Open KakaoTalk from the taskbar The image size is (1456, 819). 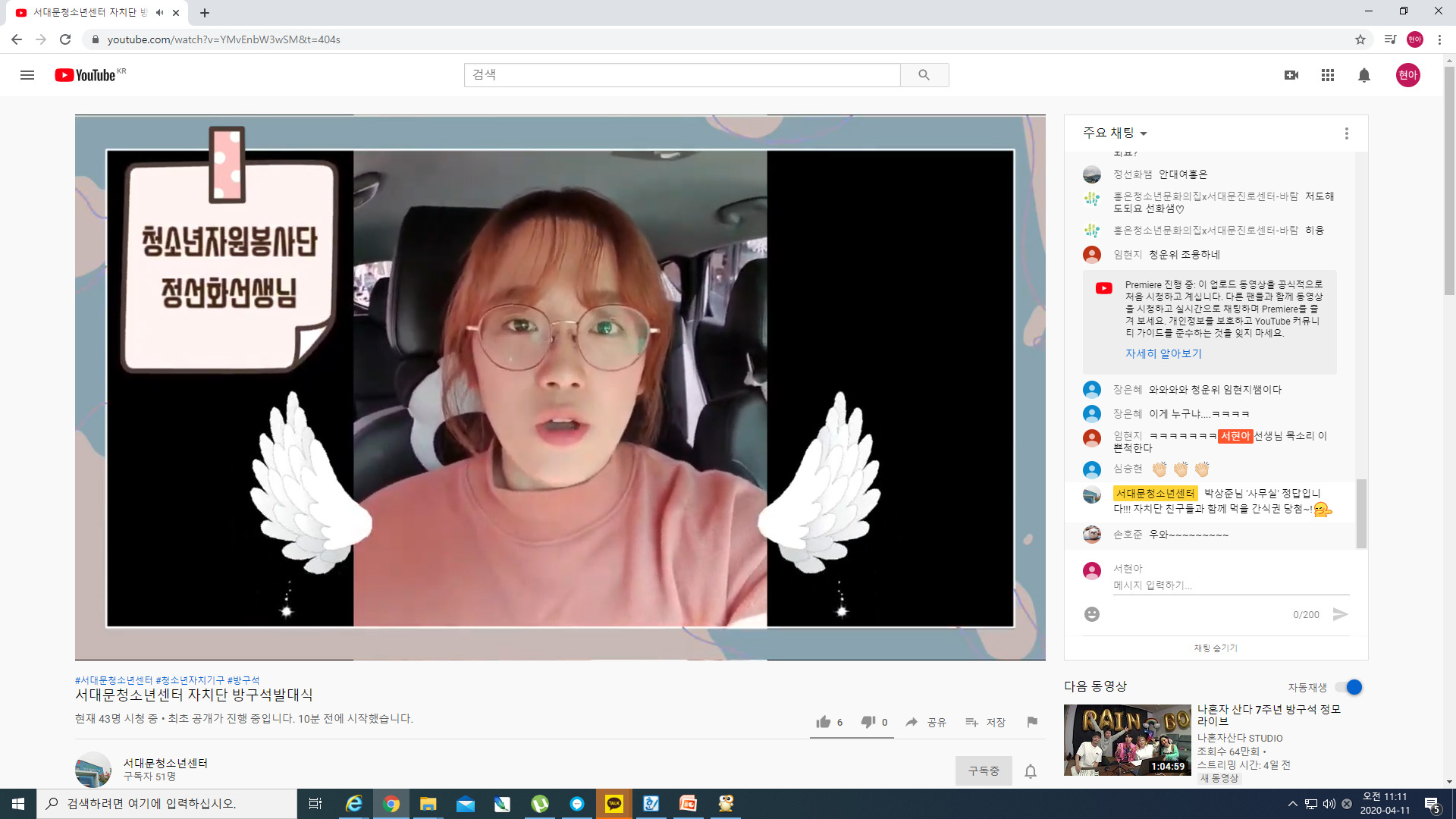[613, 803]
